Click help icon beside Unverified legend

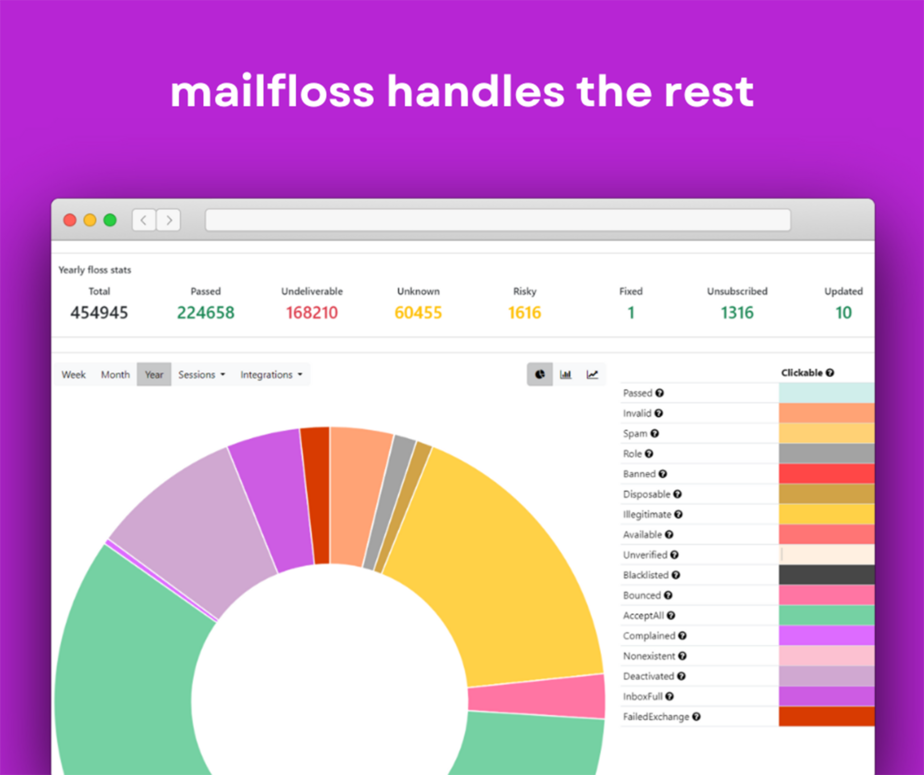tap(674, 555)
